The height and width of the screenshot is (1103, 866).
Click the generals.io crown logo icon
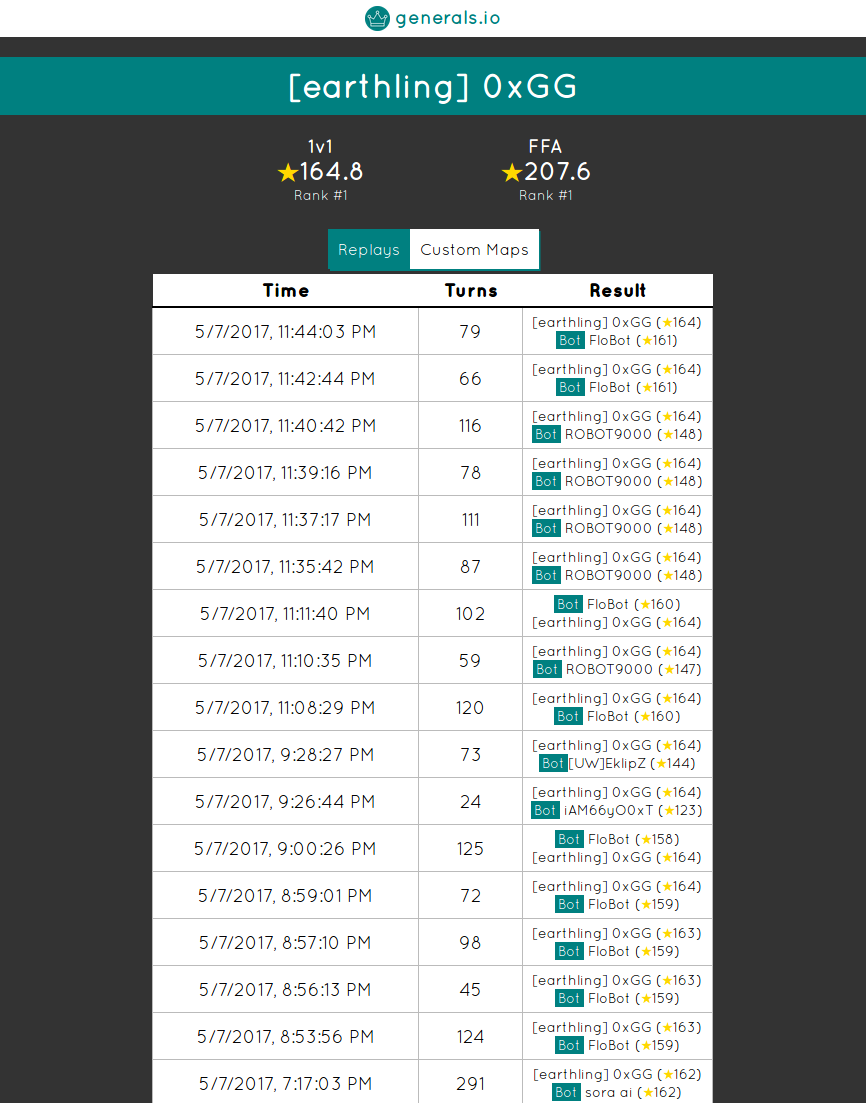[x=377, y=18]
